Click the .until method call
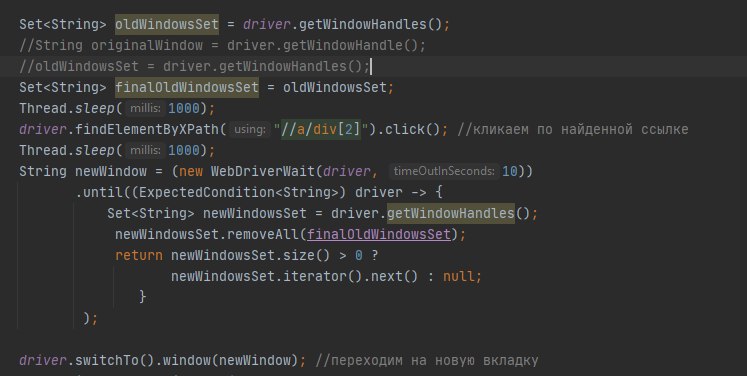 103,192
